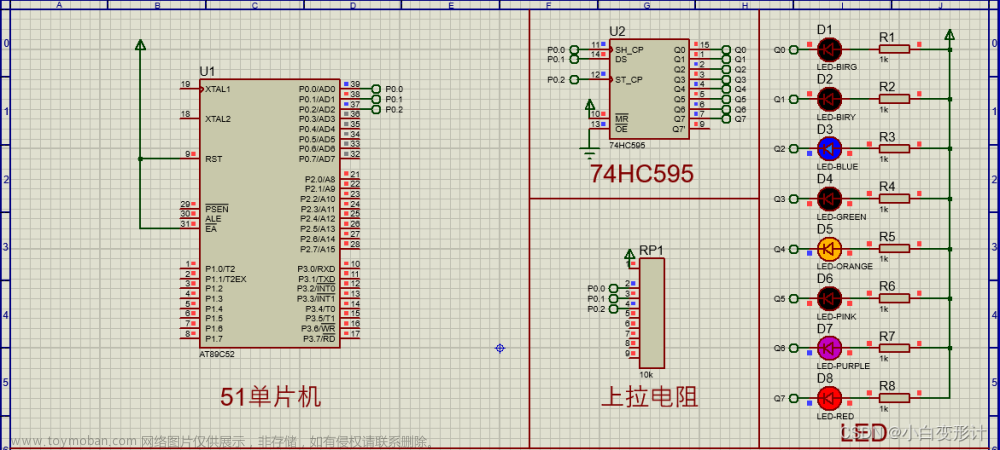Screen dimensions: 1000x450
Task: Click the "LED-ORANGE" label under D5
Action: tap(844, 266)
